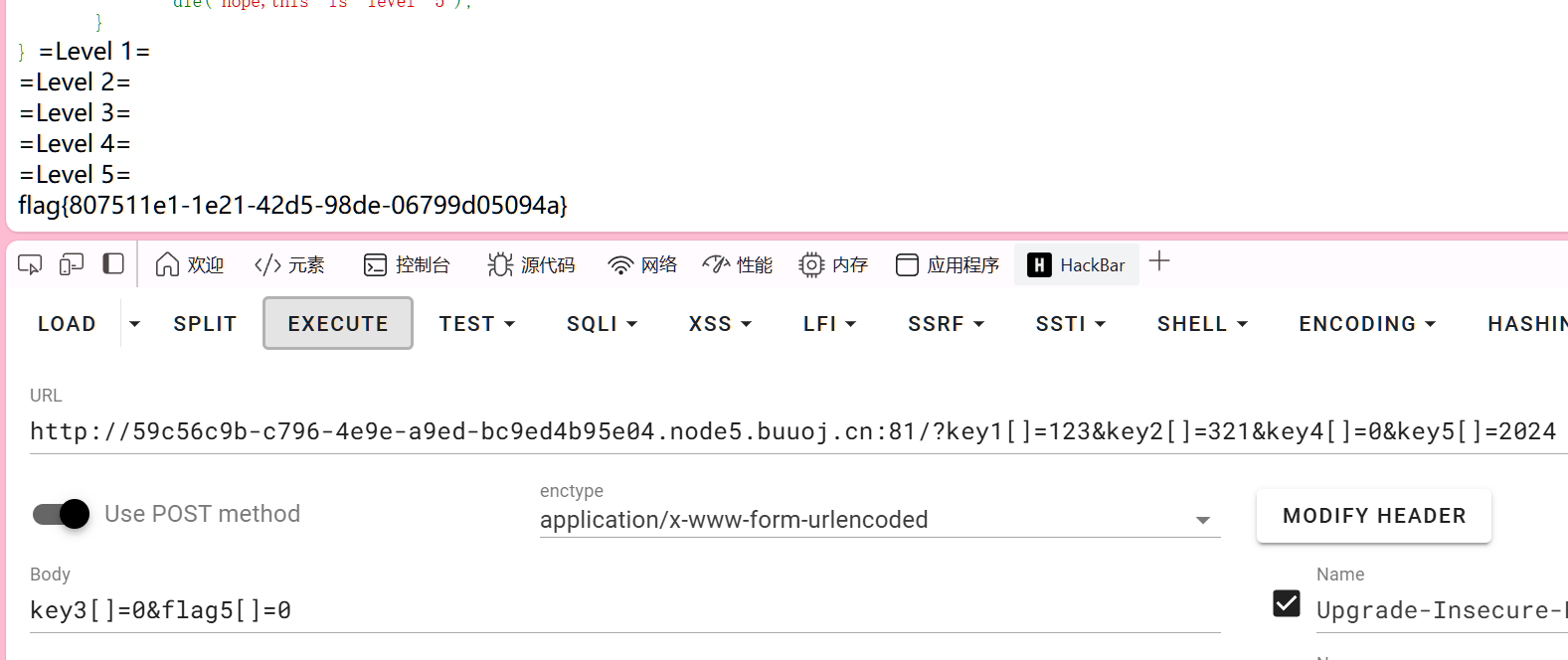Toggle the Use POST method switch
1568x660 pixels.
click(x=62, y=514)
